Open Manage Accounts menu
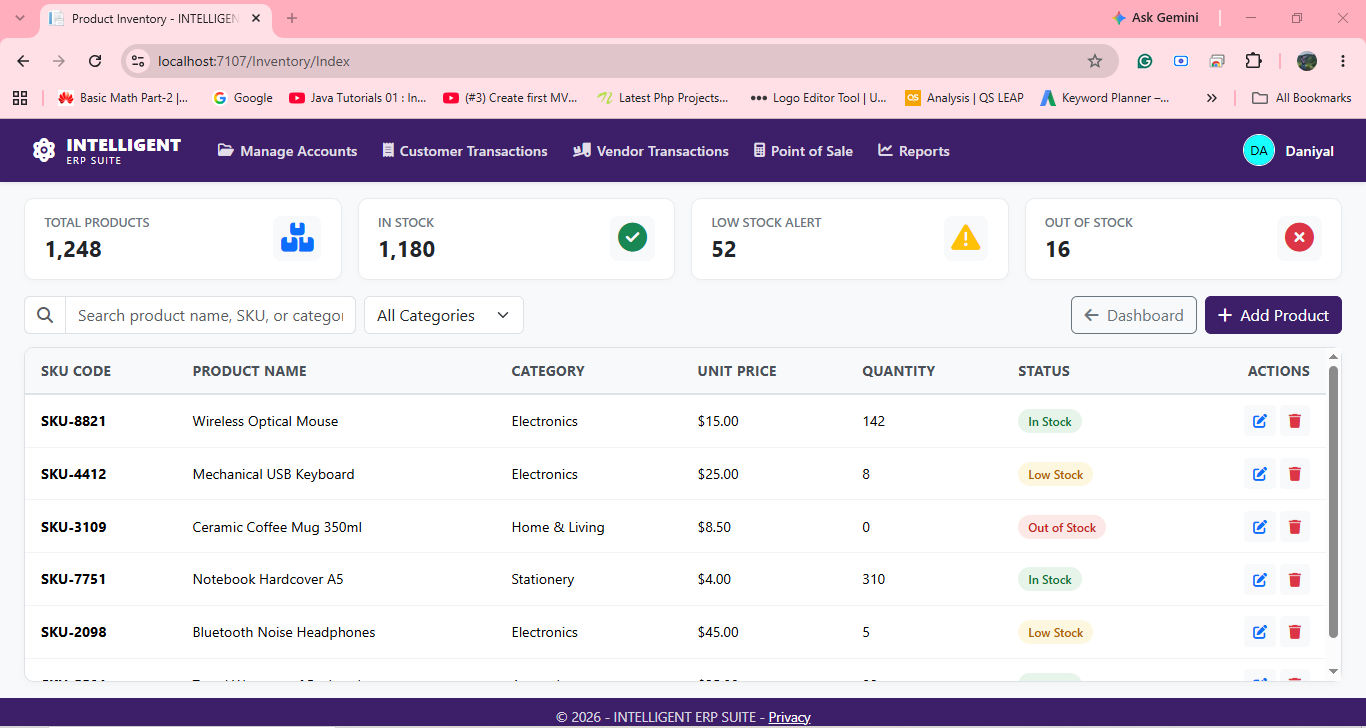The image size is (1366, 728). coord(287,151)
